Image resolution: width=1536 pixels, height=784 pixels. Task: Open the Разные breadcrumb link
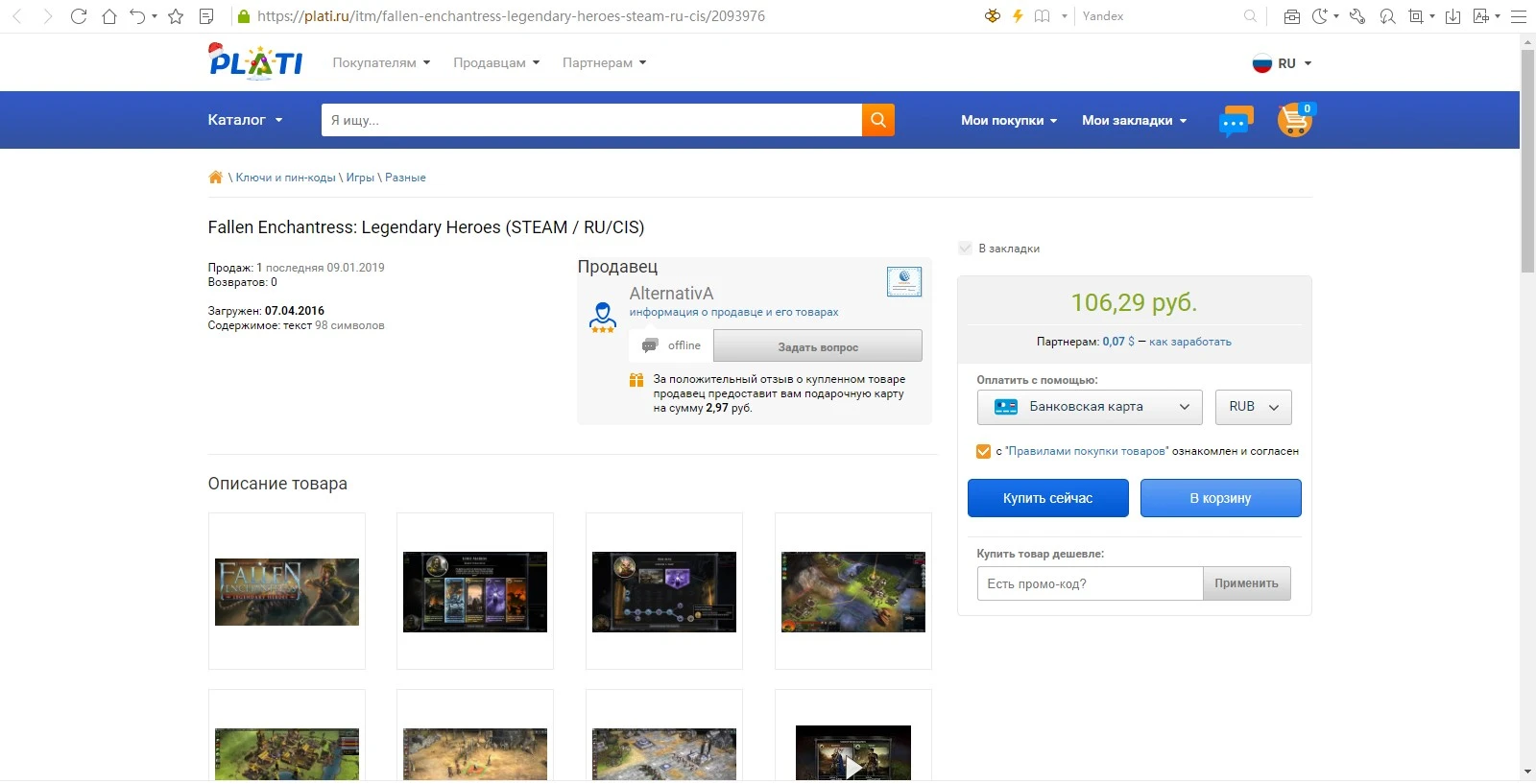405,178
